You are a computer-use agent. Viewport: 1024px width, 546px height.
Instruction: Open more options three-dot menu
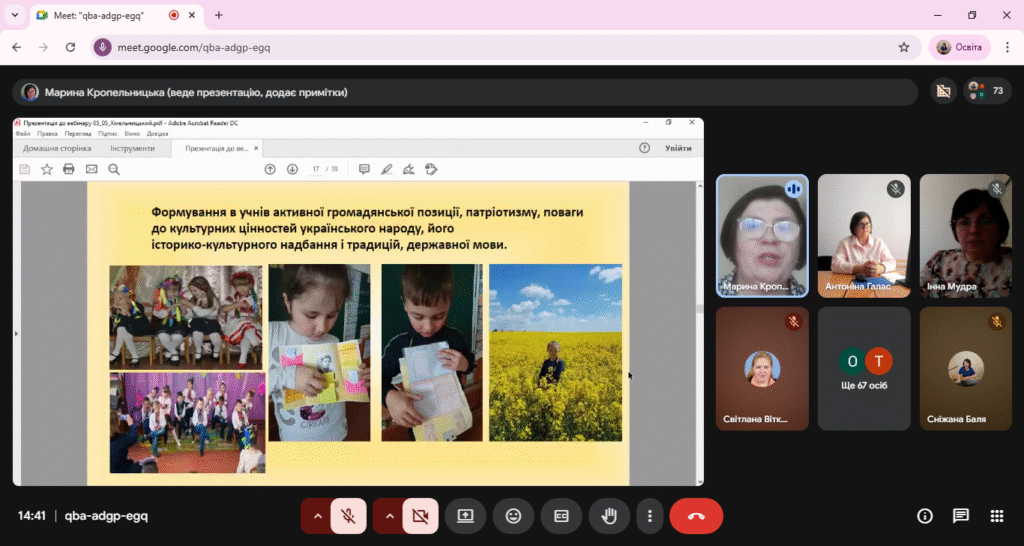pyautogui.click(x=649, y=516)
